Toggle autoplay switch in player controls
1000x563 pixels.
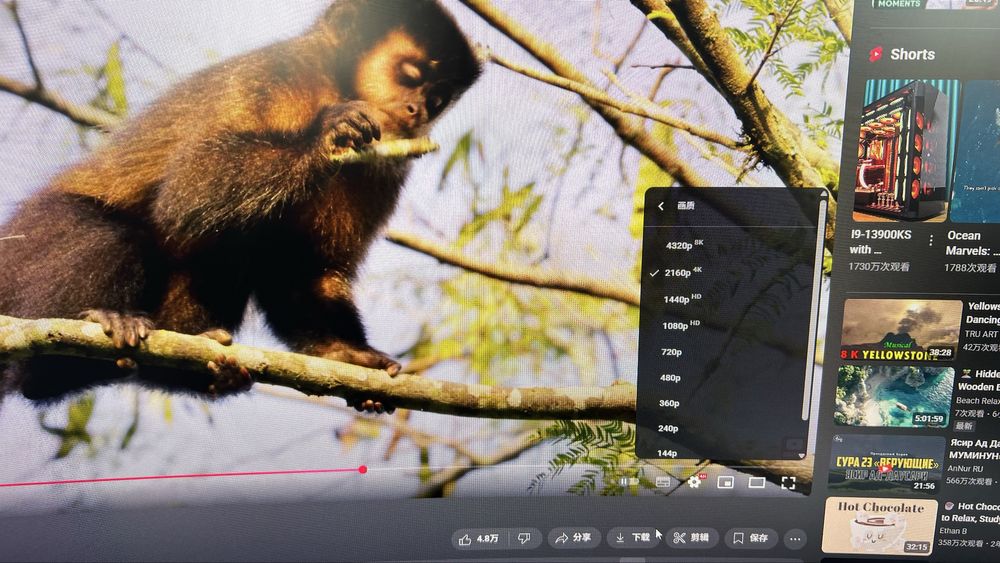629,481
